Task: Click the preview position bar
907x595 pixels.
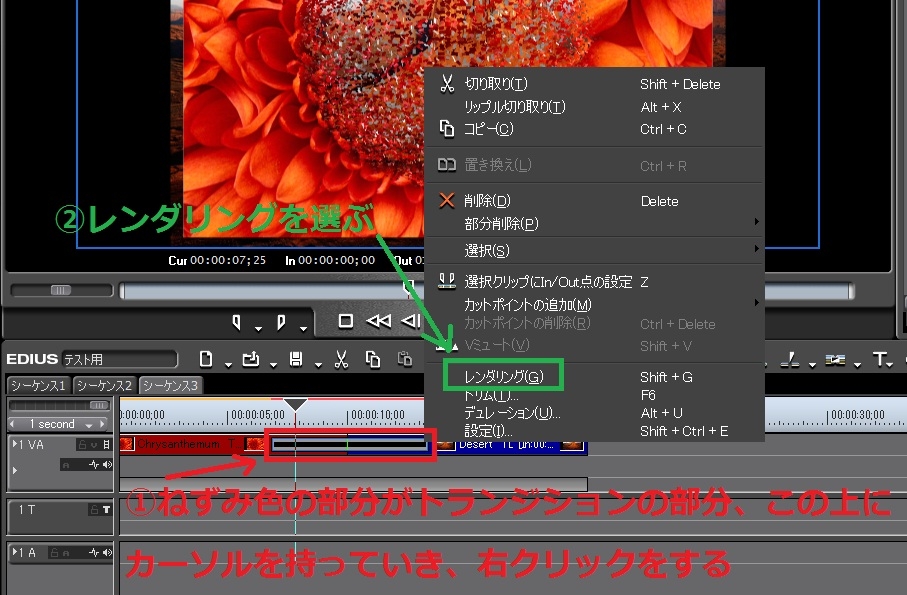Action: coord(486,290)
